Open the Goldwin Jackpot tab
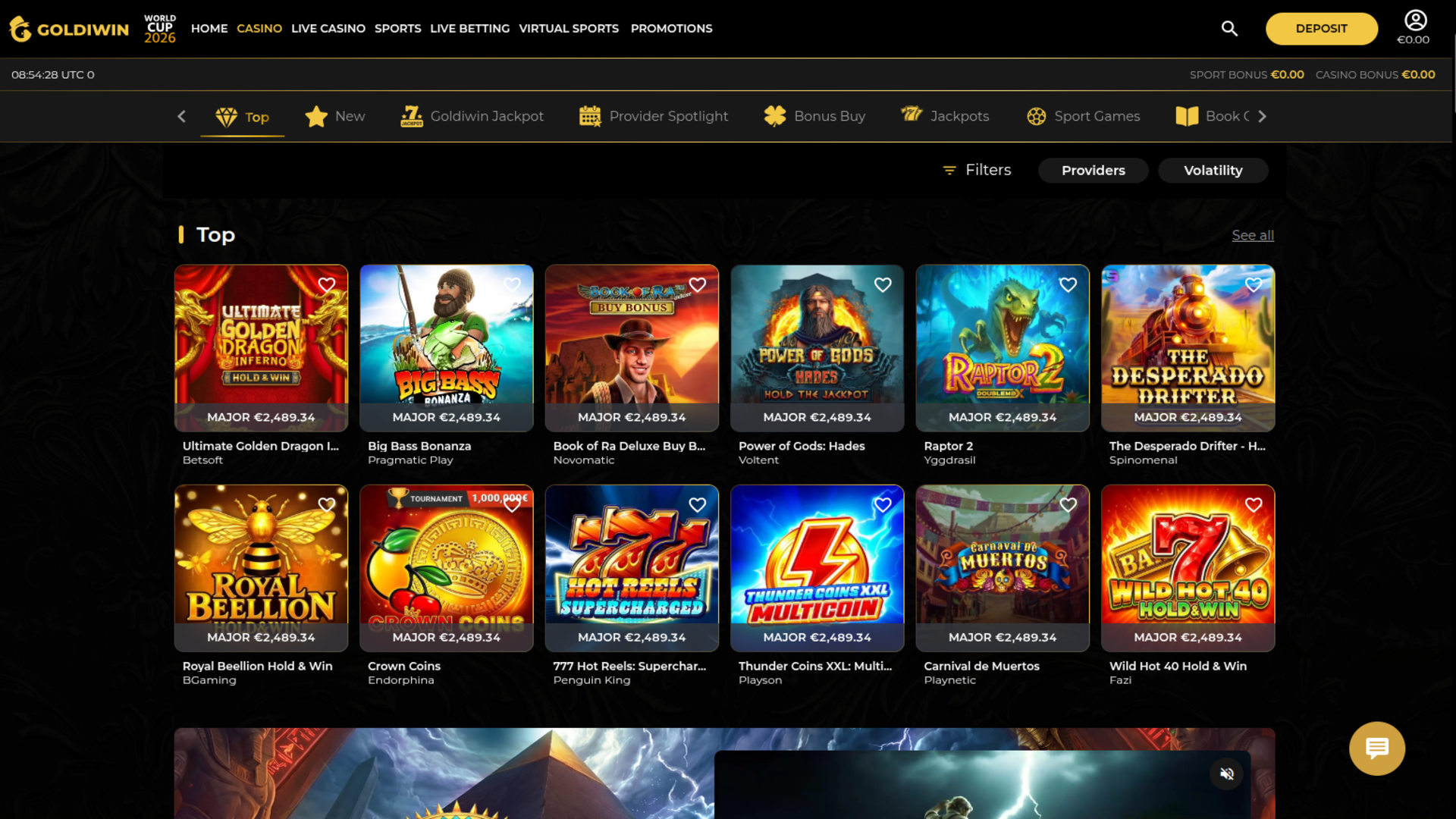The width and height of the screenshot is (1456, 819). pos(472,117)
